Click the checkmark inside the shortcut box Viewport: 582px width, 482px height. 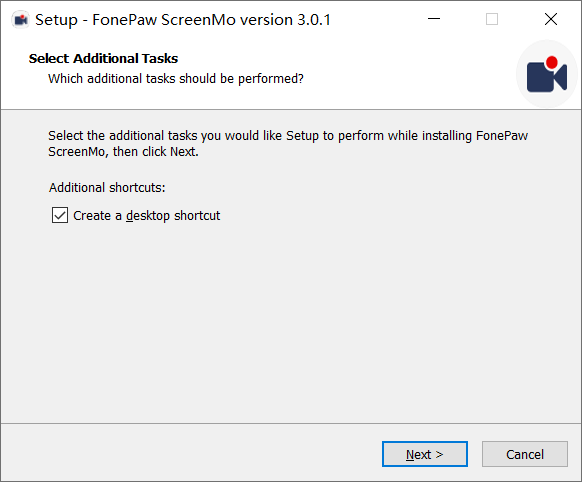click(x=60, y=215)
